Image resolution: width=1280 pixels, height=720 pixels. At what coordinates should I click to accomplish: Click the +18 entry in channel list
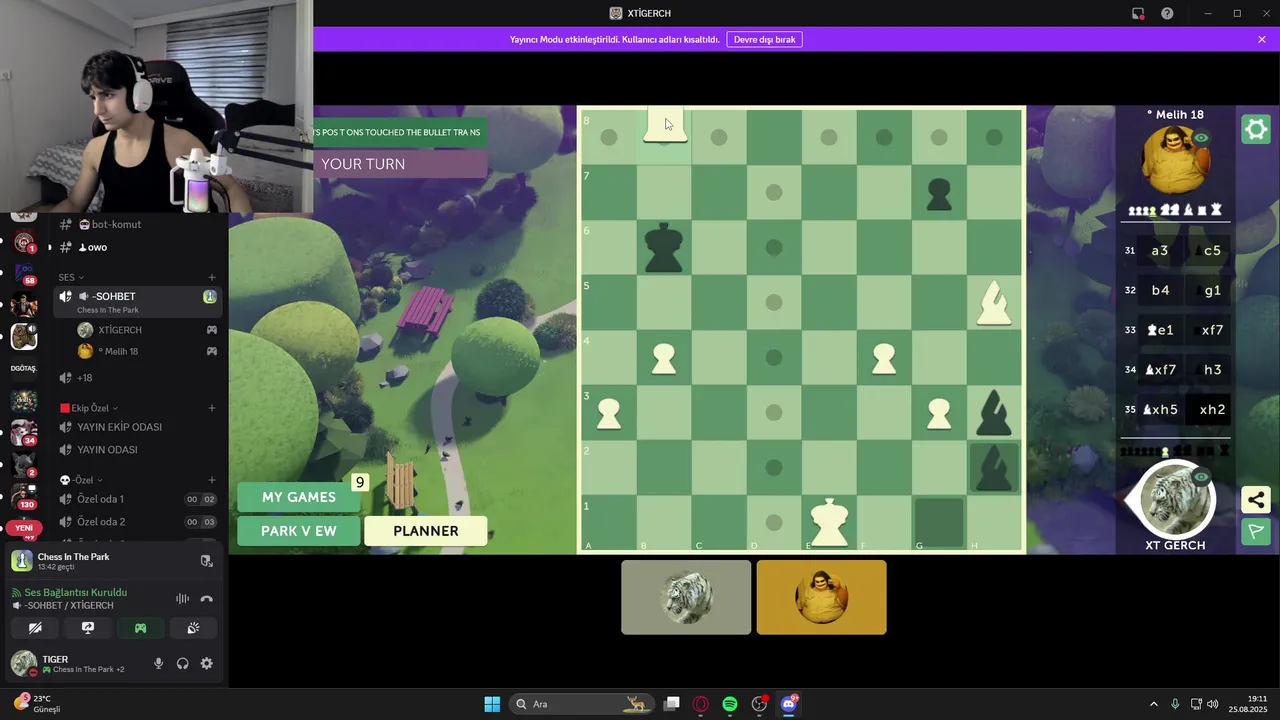pos(136,378)
